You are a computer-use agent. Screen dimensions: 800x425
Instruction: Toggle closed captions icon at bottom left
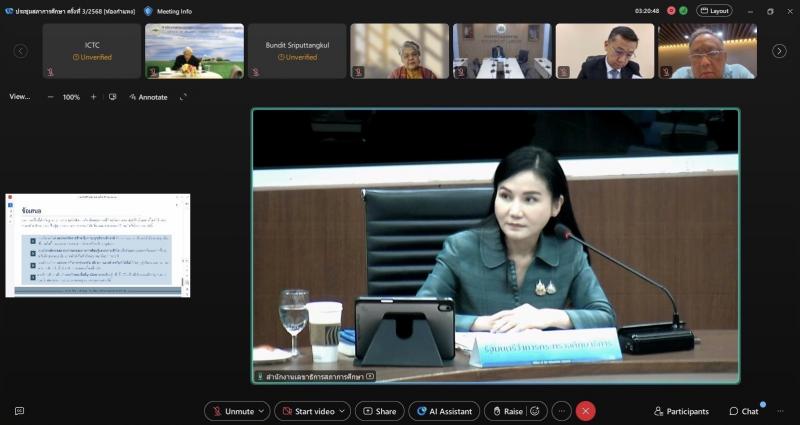pos(19,411)
